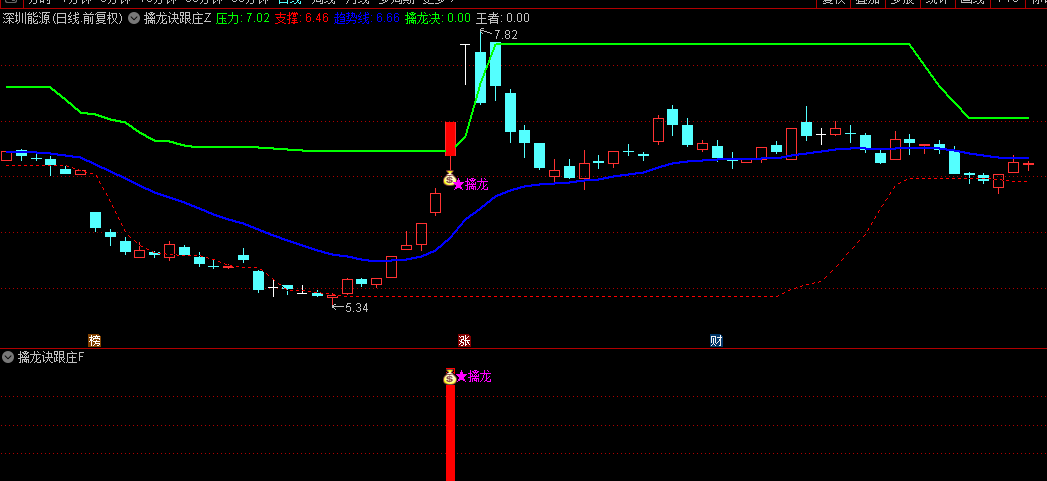This screenshot has height=481, width=1047.
Task: Click the 王者: 0.00 value
Action: coord(502,19)
